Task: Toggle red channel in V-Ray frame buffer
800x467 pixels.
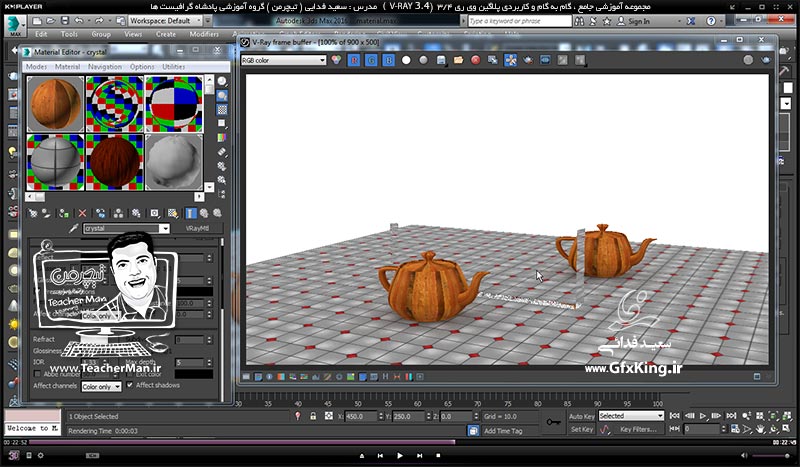Action: pos(354,60)
